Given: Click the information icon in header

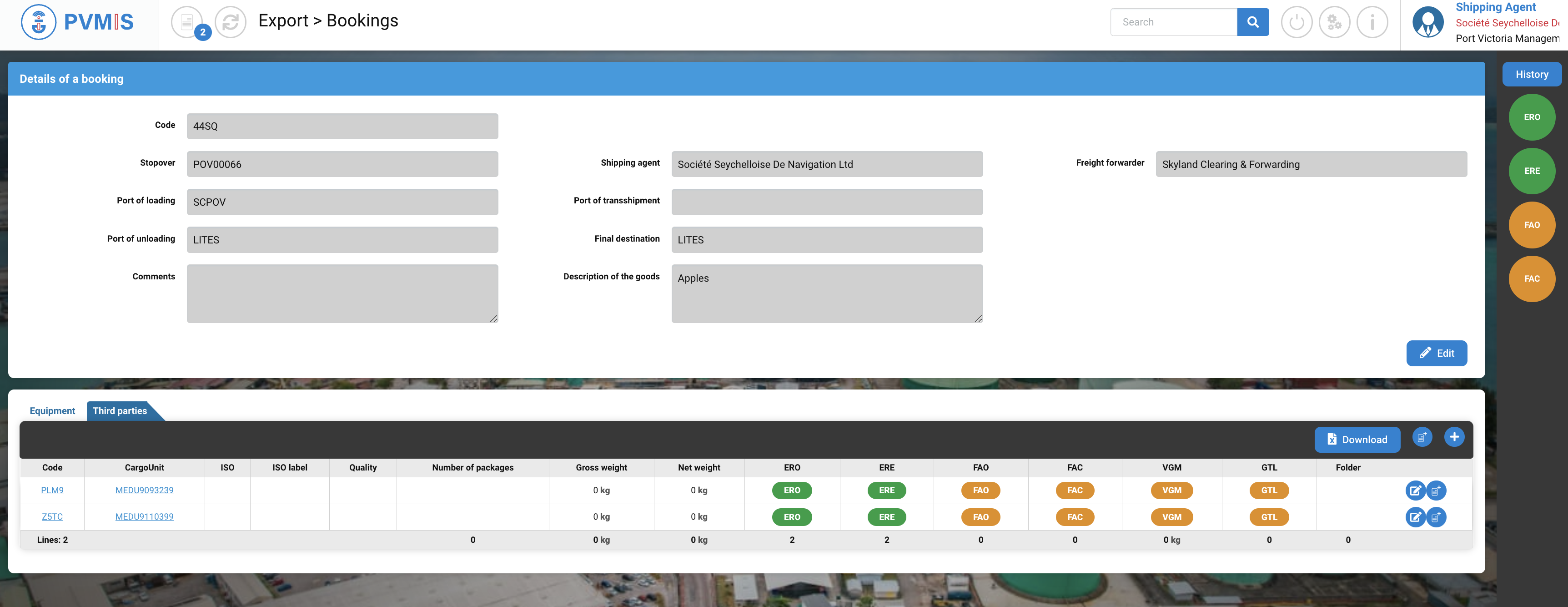Looking at the screenshot, I should [x=1372, y=23].
